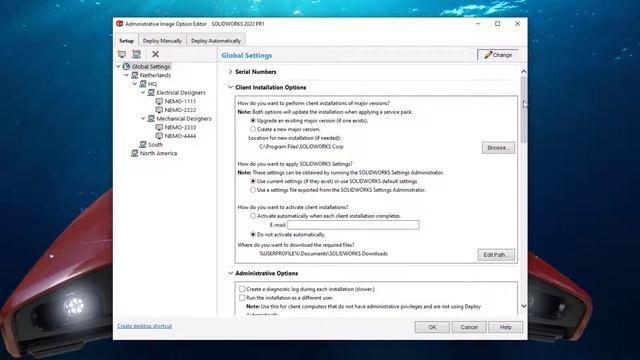Select Use current settings option

[x=253, y=181]
